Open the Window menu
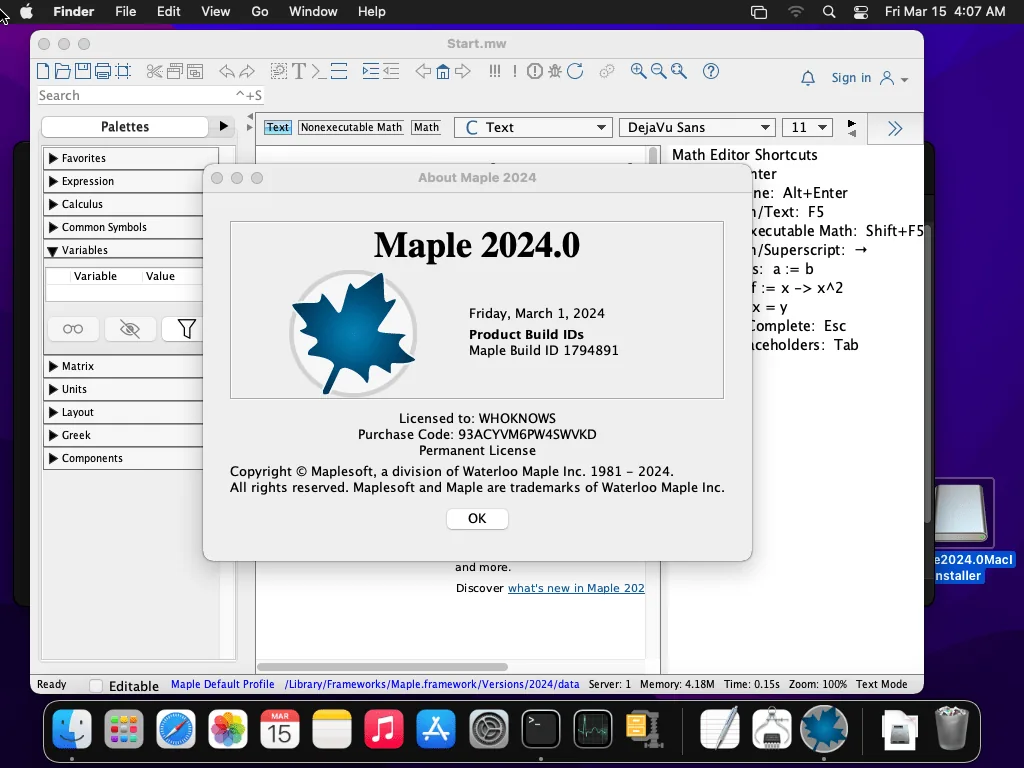This screenshot has width=1024, height=768. click(313, 11)
